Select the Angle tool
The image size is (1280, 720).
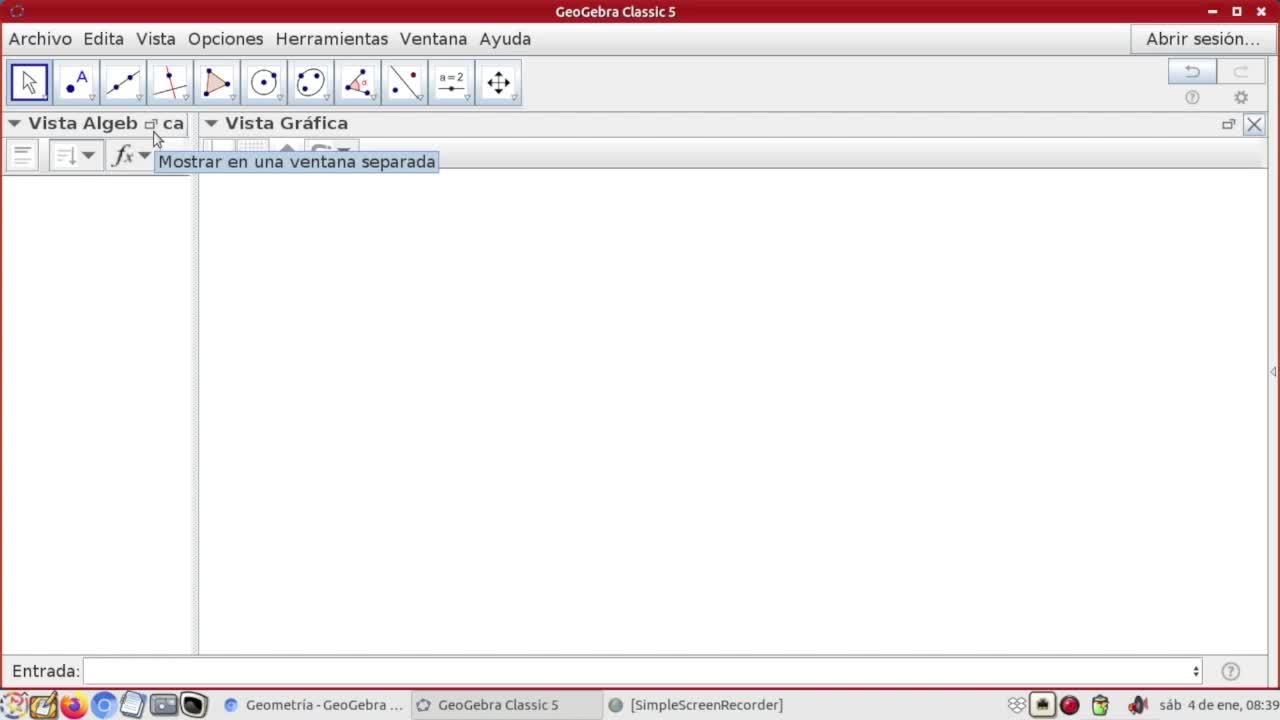tap(358, 83)
